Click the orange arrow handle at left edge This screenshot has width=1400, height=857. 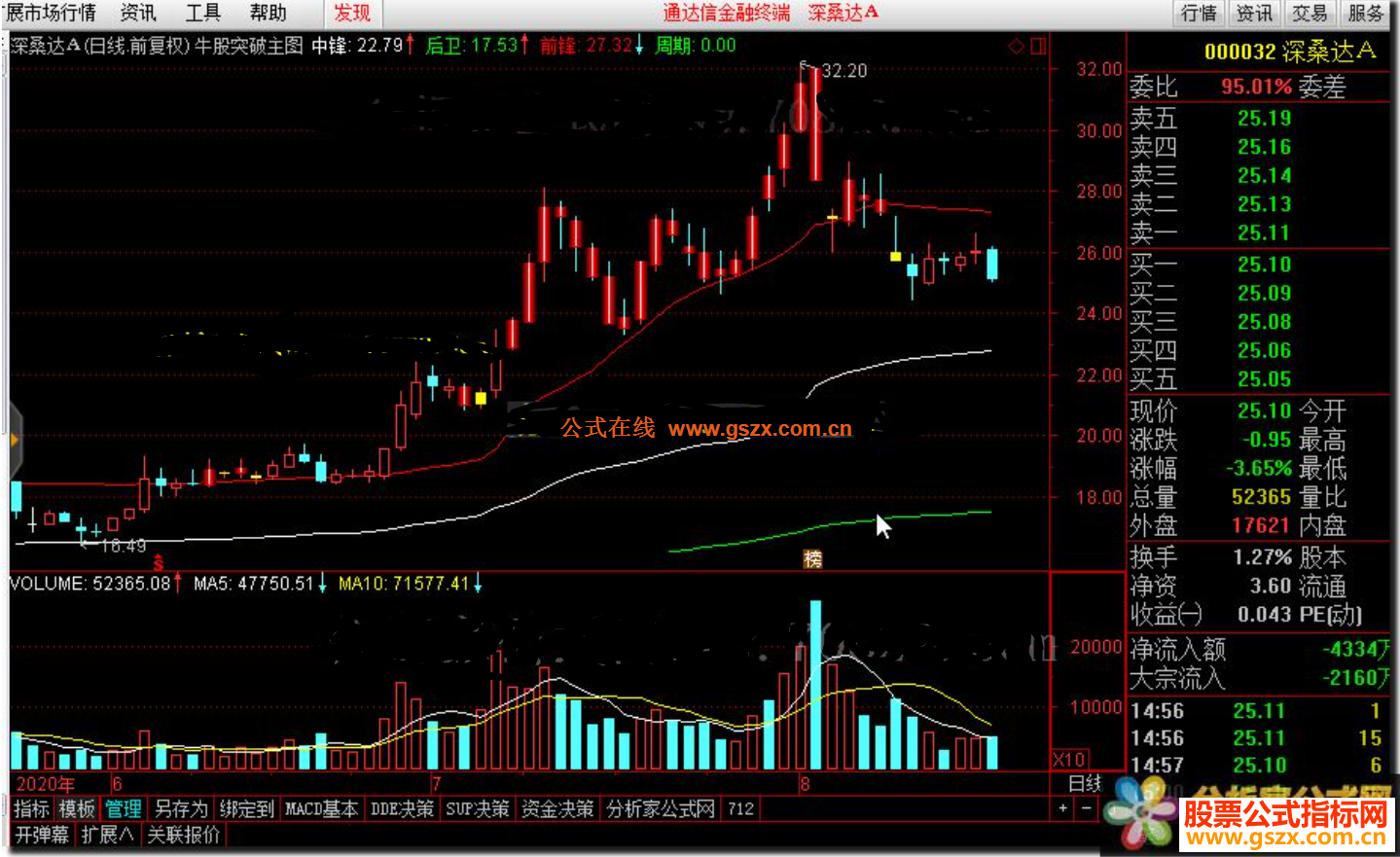pos(14,441)
